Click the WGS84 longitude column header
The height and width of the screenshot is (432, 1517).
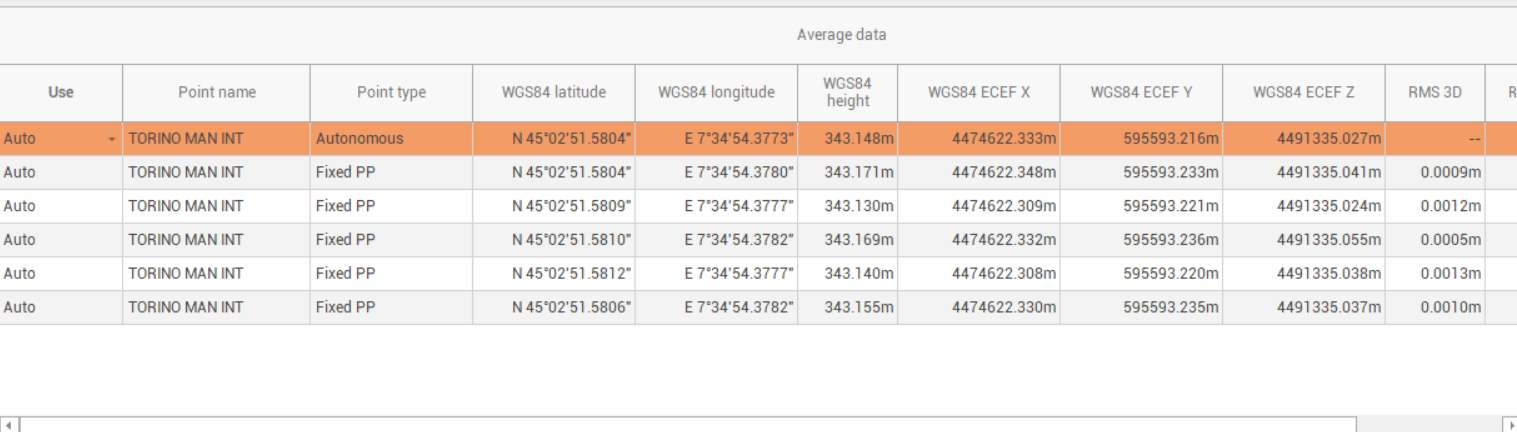click(716, 92)
